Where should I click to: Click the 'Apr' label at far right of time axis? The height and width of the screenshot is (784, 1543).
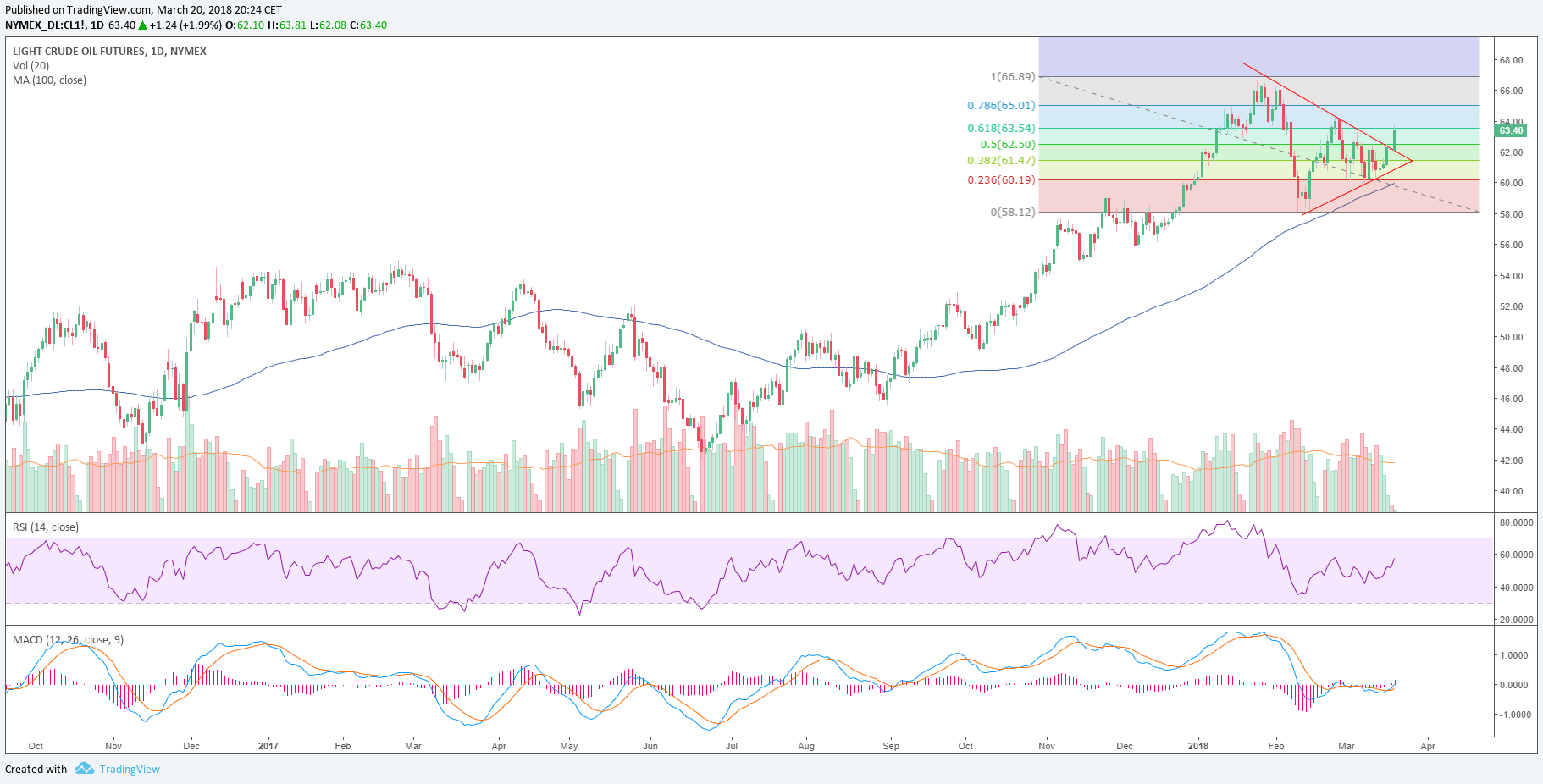(x=1428, y=746)
